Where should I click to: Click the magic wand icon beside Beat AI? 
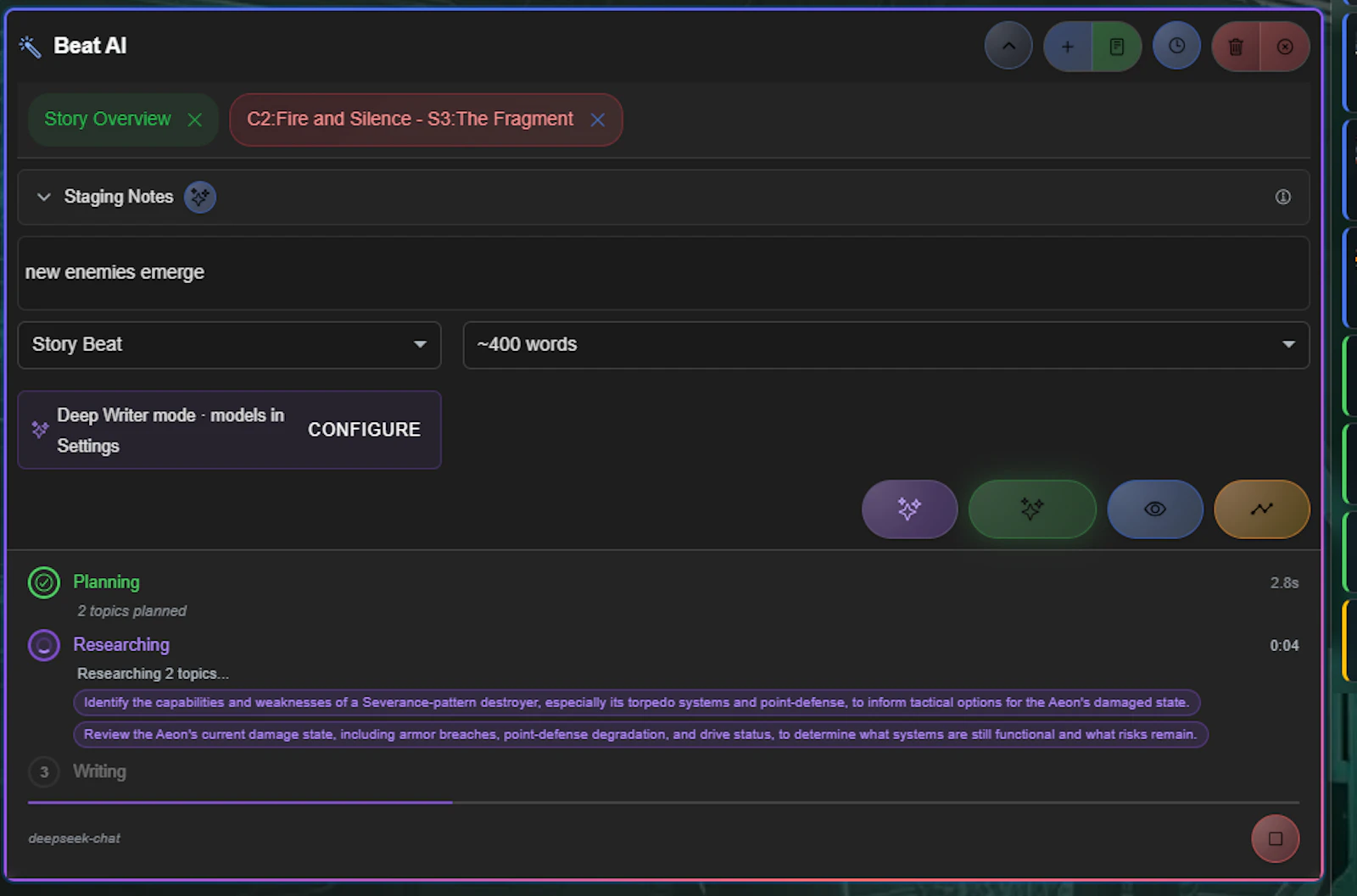(x=30, y=47)
